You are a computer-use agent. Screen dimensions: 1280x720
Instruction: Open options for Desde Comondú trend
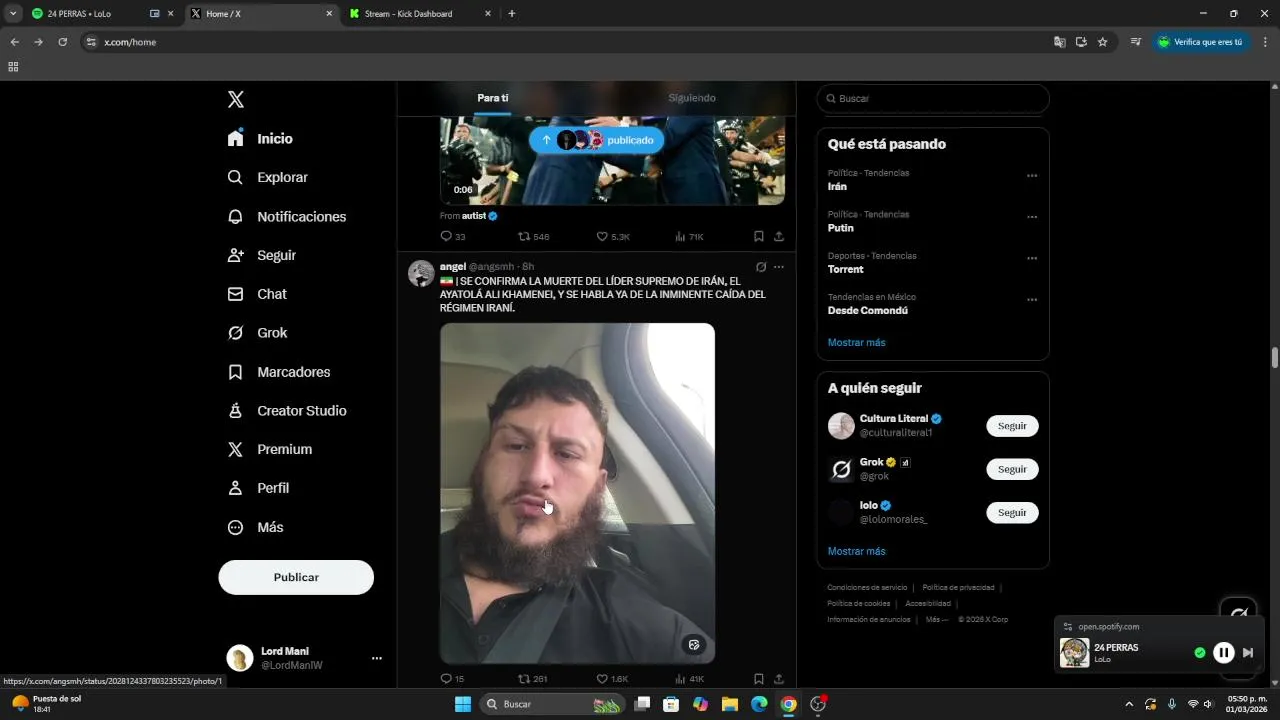click(x=1032, y=300)
